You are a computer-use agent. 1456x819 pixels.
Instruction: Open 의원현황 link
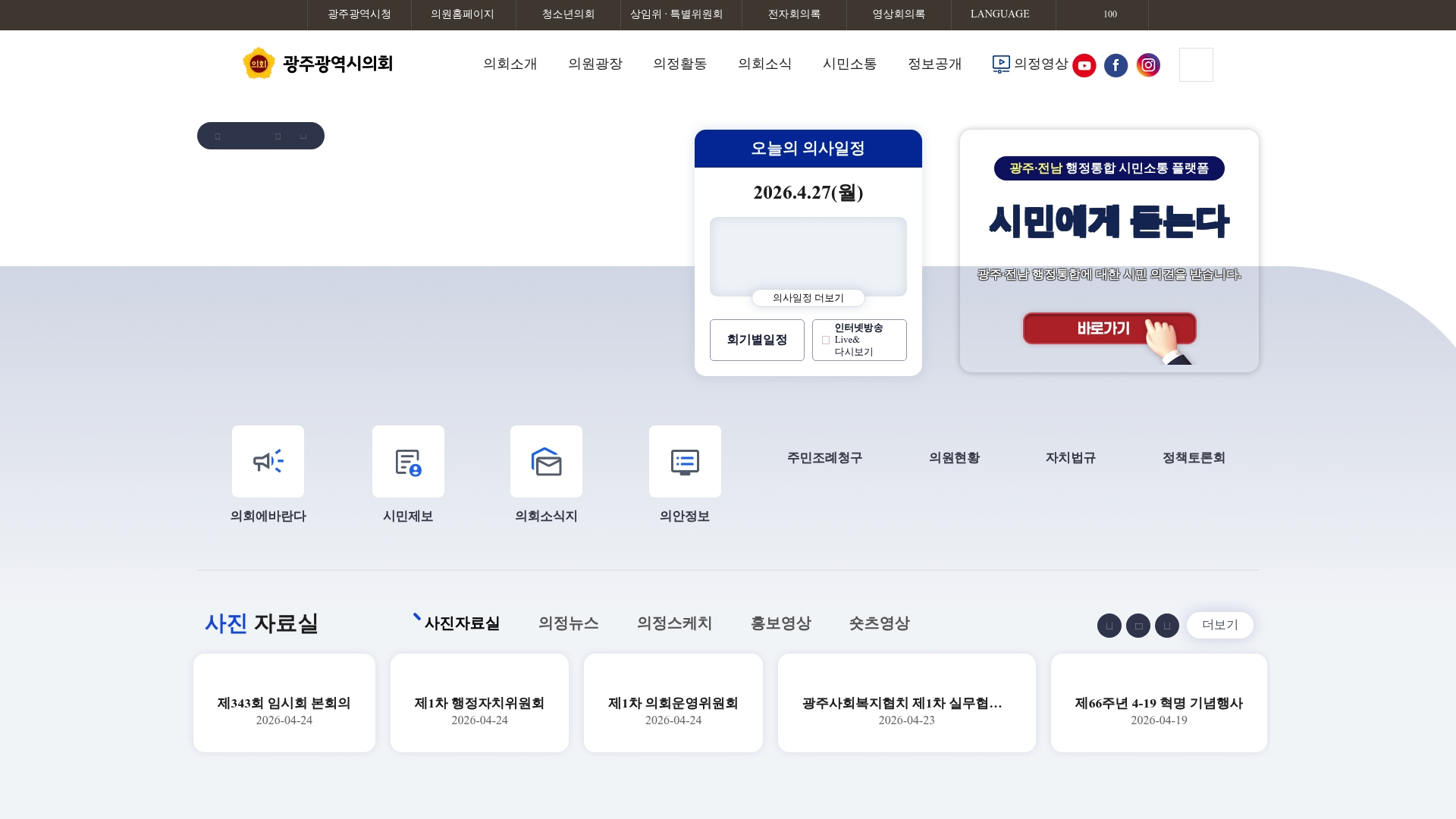(954, 458)
